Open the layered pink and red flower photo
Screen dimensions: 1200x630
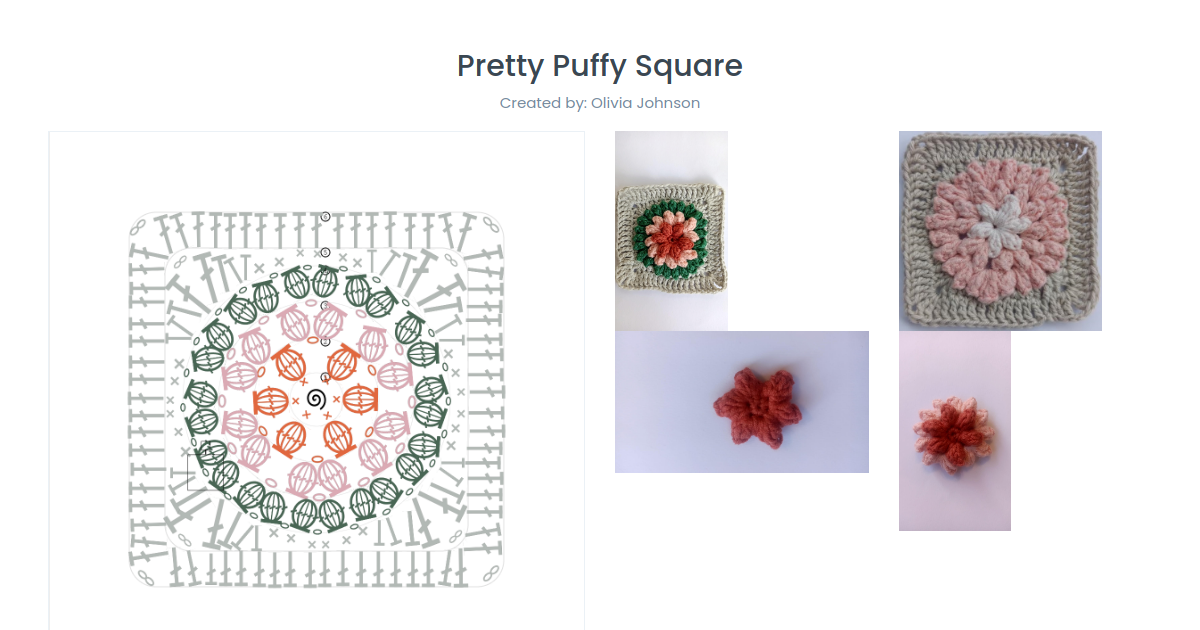955,431
